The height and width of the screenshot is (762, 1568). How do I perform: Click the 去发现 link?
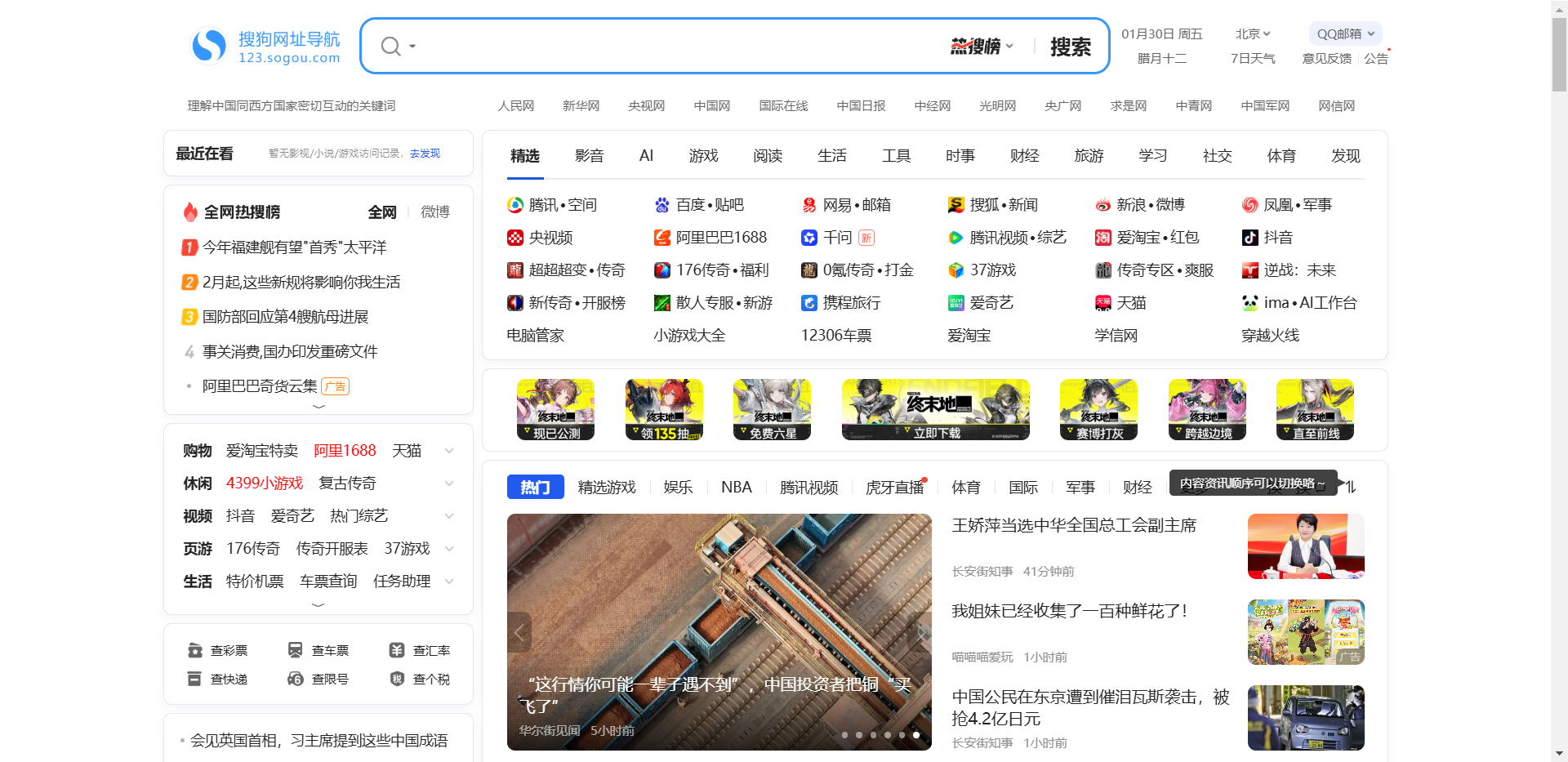click(x=424, y=153)
